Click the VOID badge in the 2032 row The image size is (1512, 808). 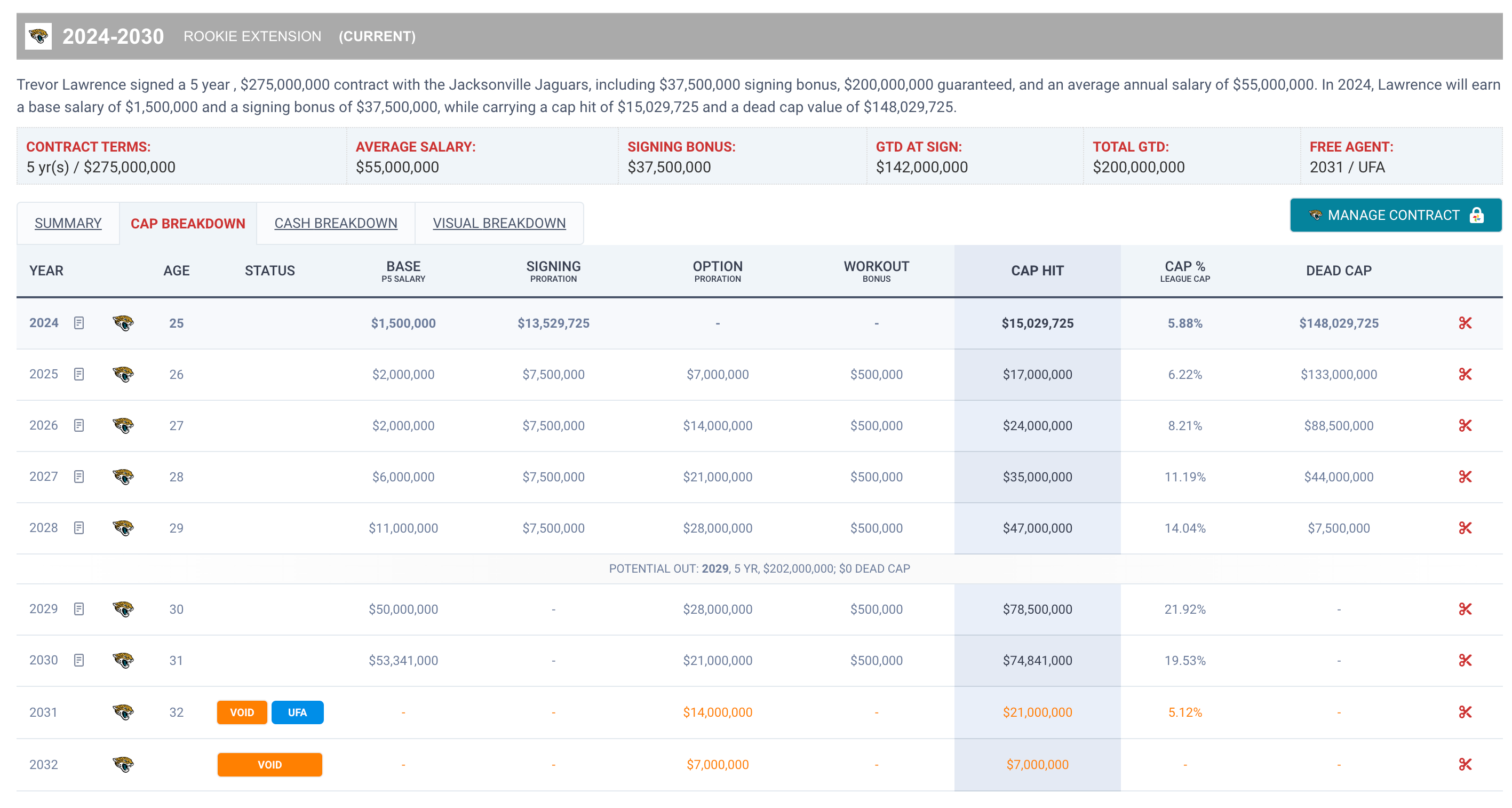(269, 765)
